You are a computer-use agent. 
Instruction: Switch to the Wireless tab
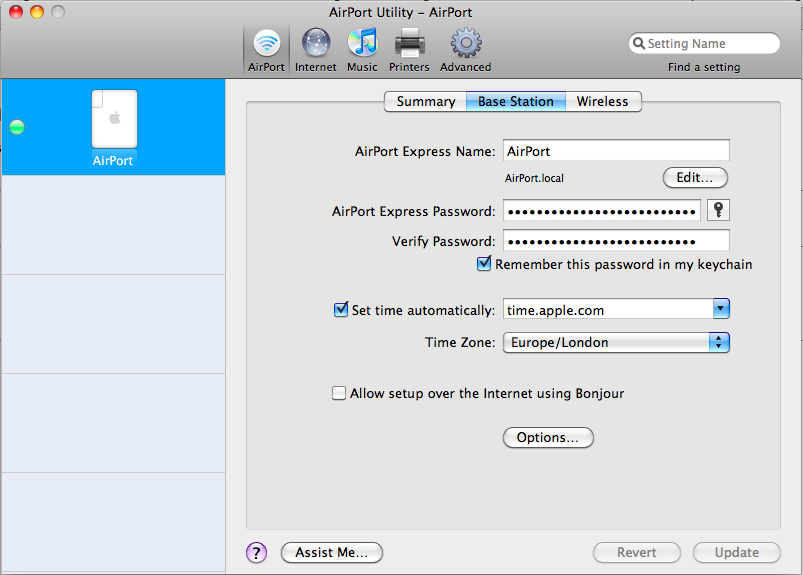[603, 101]
